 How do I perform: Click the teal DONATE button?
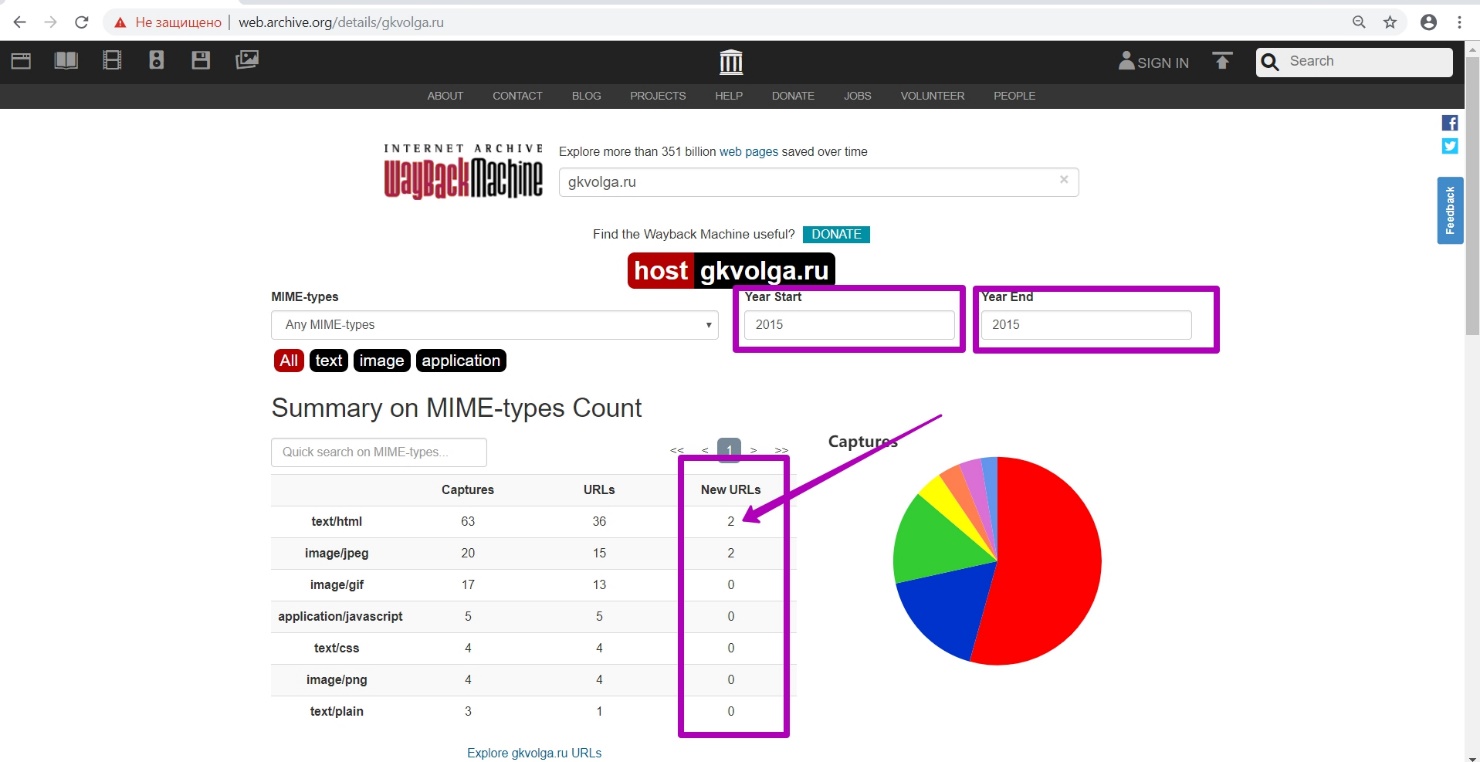click(836, 234)
